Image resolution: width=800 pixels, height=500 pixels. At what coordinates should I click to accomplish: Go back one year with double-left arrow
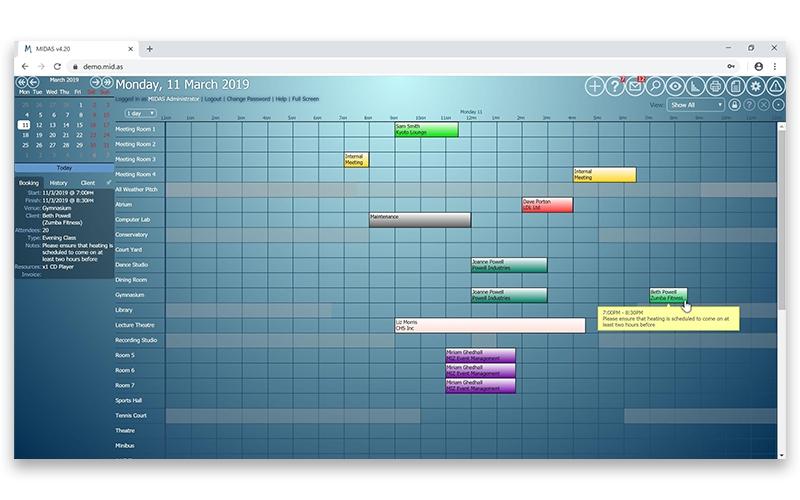coord(21,82)
